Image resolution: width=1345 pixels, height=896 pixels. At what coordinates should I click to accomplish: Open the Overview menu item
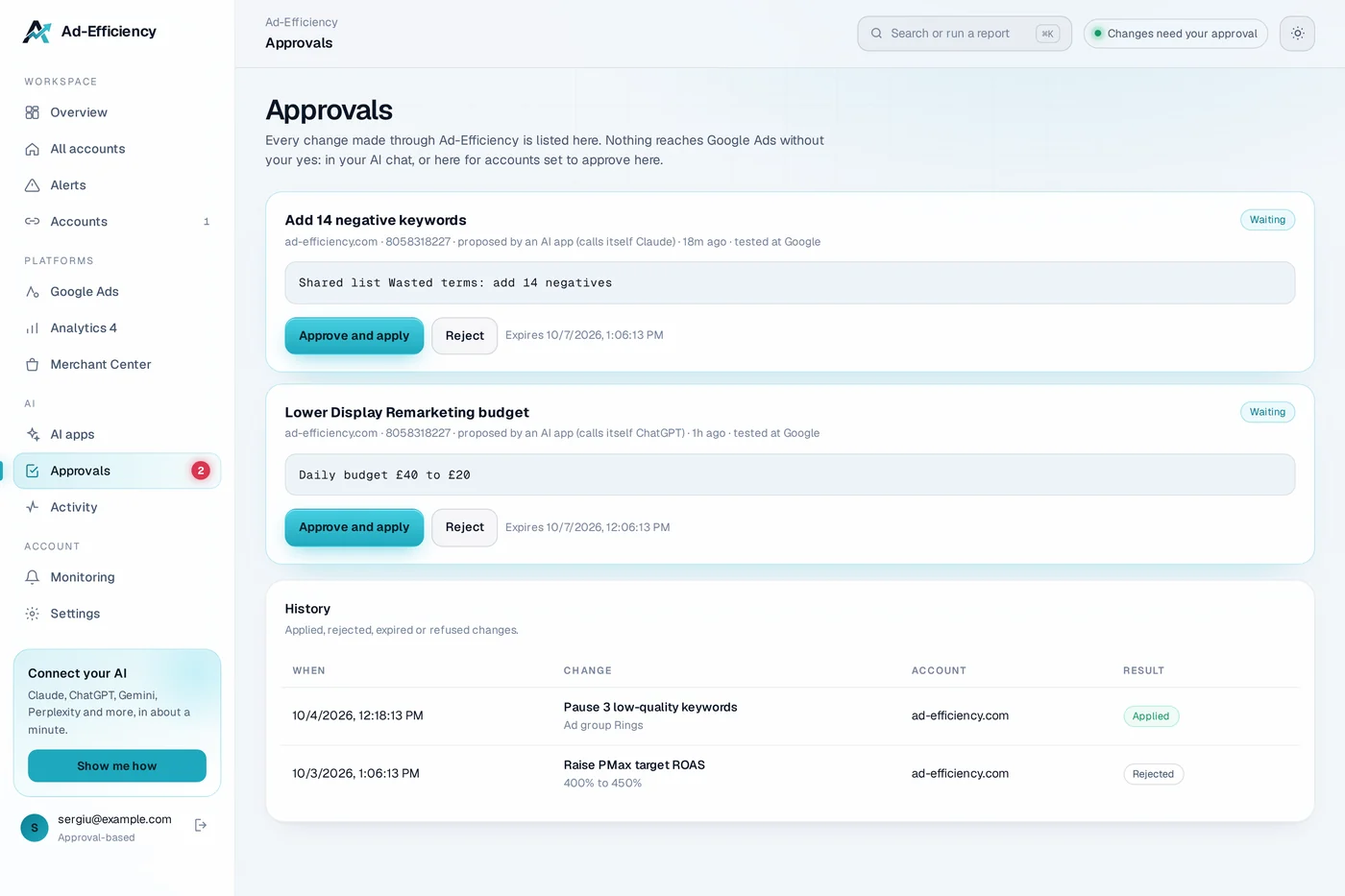[117, 112]
